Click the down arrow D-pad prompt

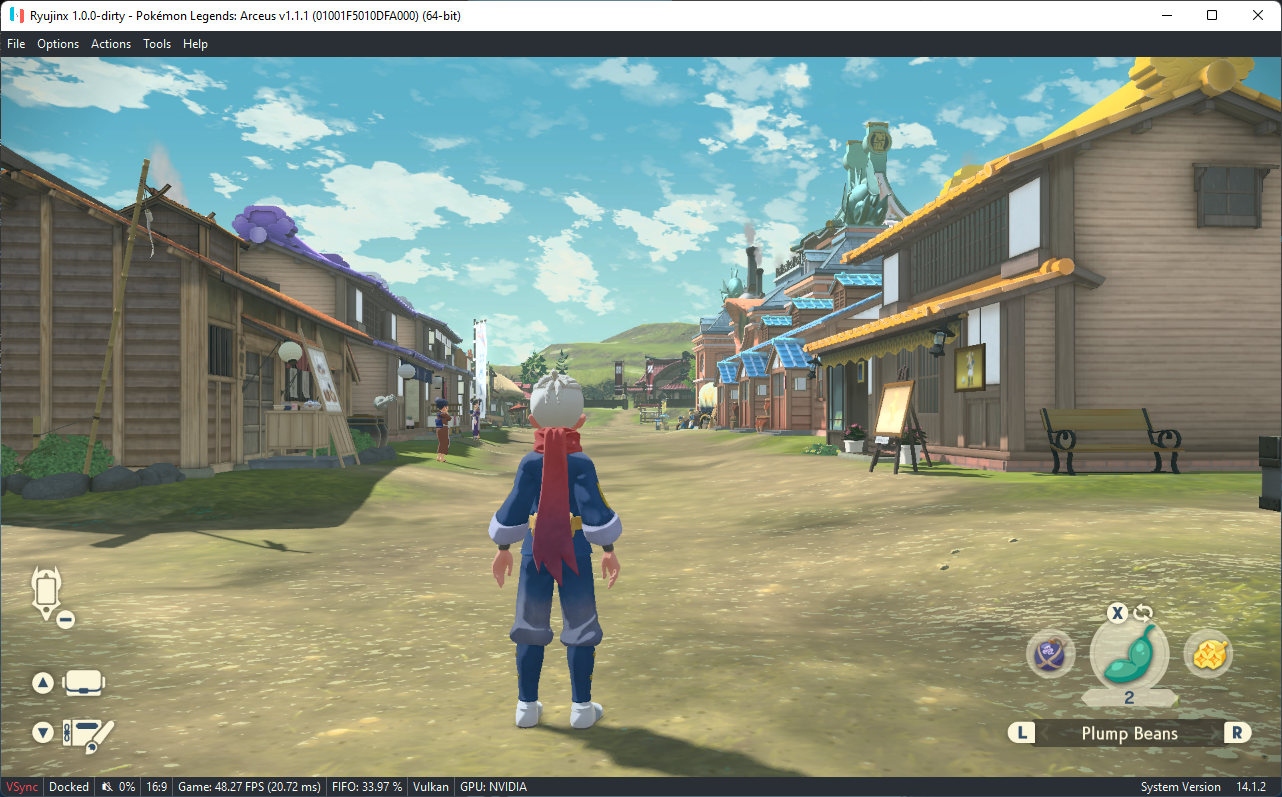pyautogui.click(x=42, y=732)
